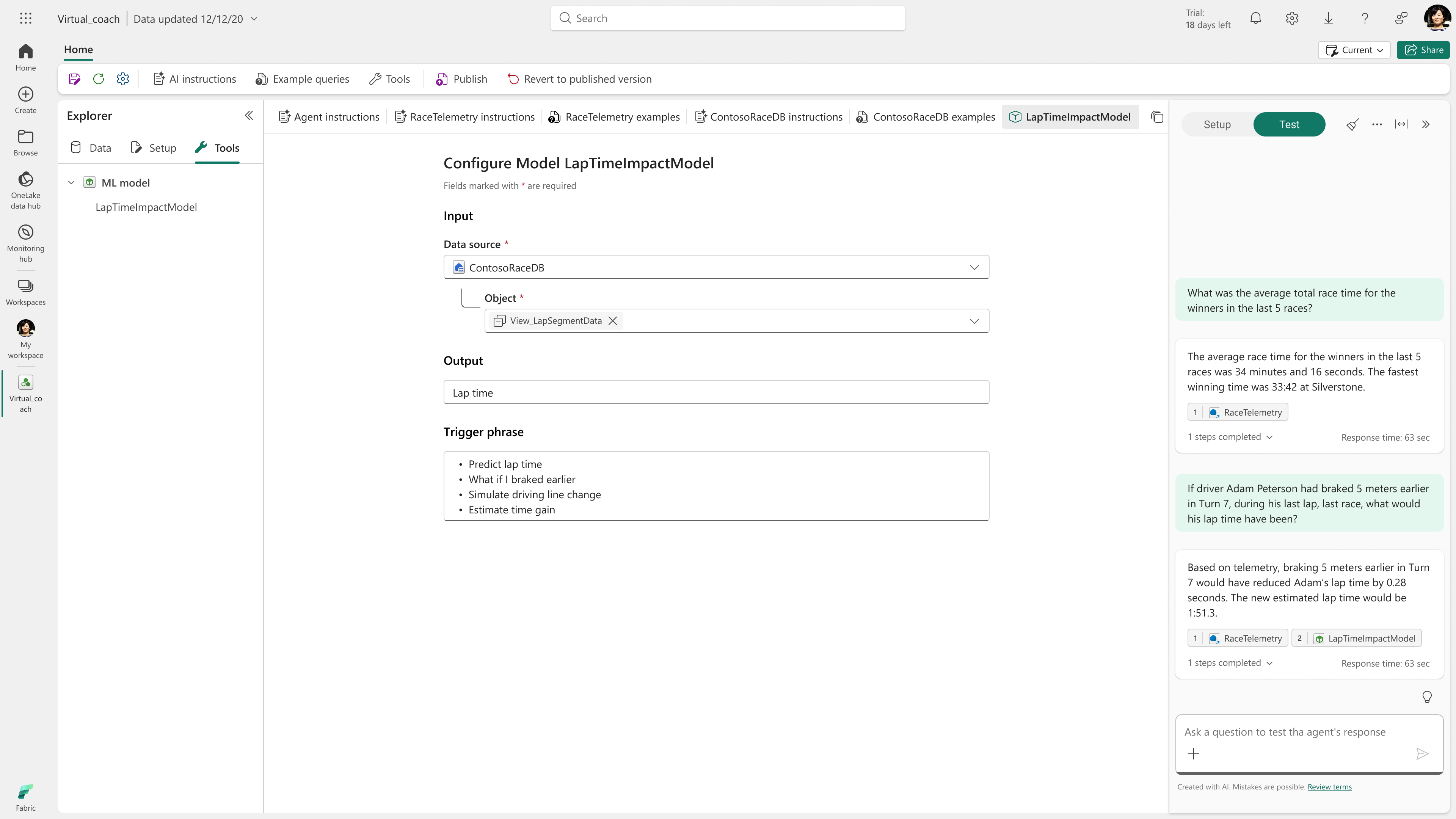Image resolution: width=1456 pixels, height=819 pixels.
Task: Click the refresh icon in the toolbar
Action: [x=98, y=79]
